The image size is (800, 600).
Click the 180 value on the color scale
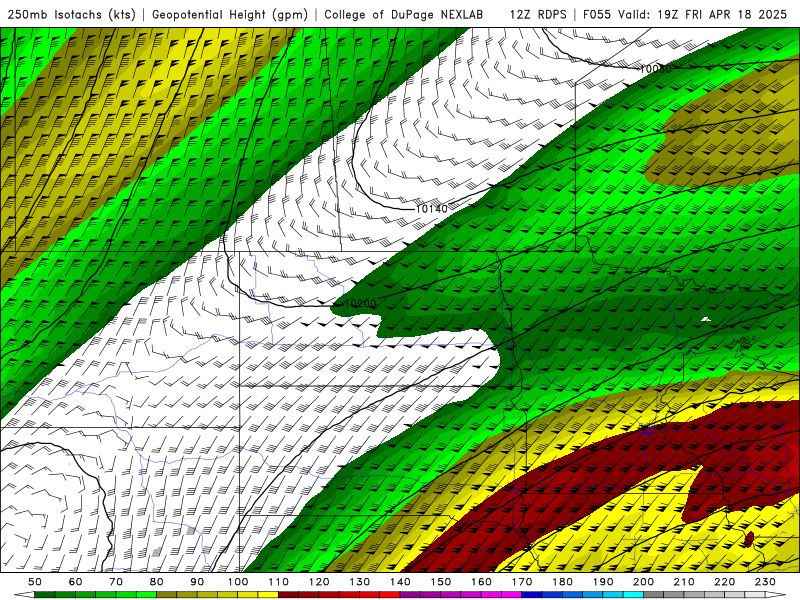click(562, 582)
